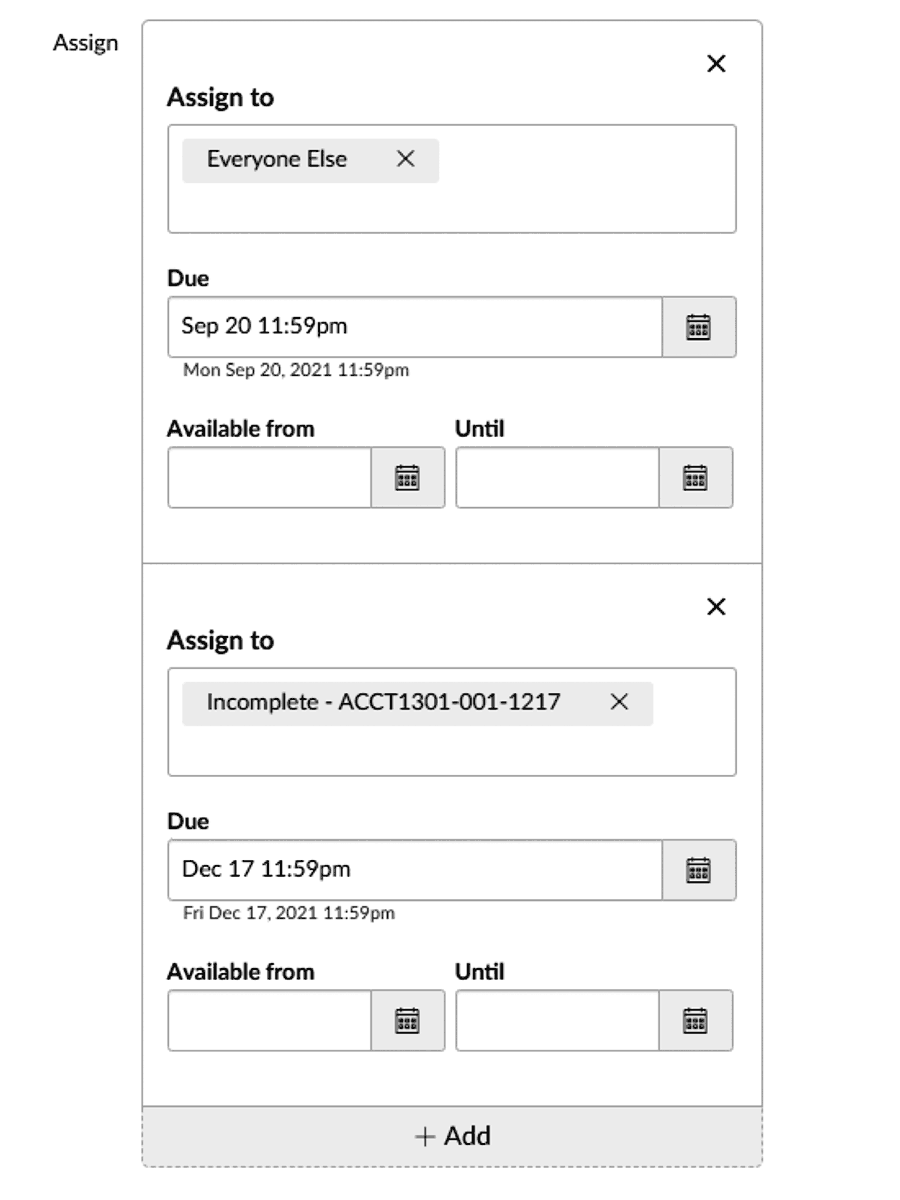
Task: Focus the second Until date field
Action: click(557, 1021)
